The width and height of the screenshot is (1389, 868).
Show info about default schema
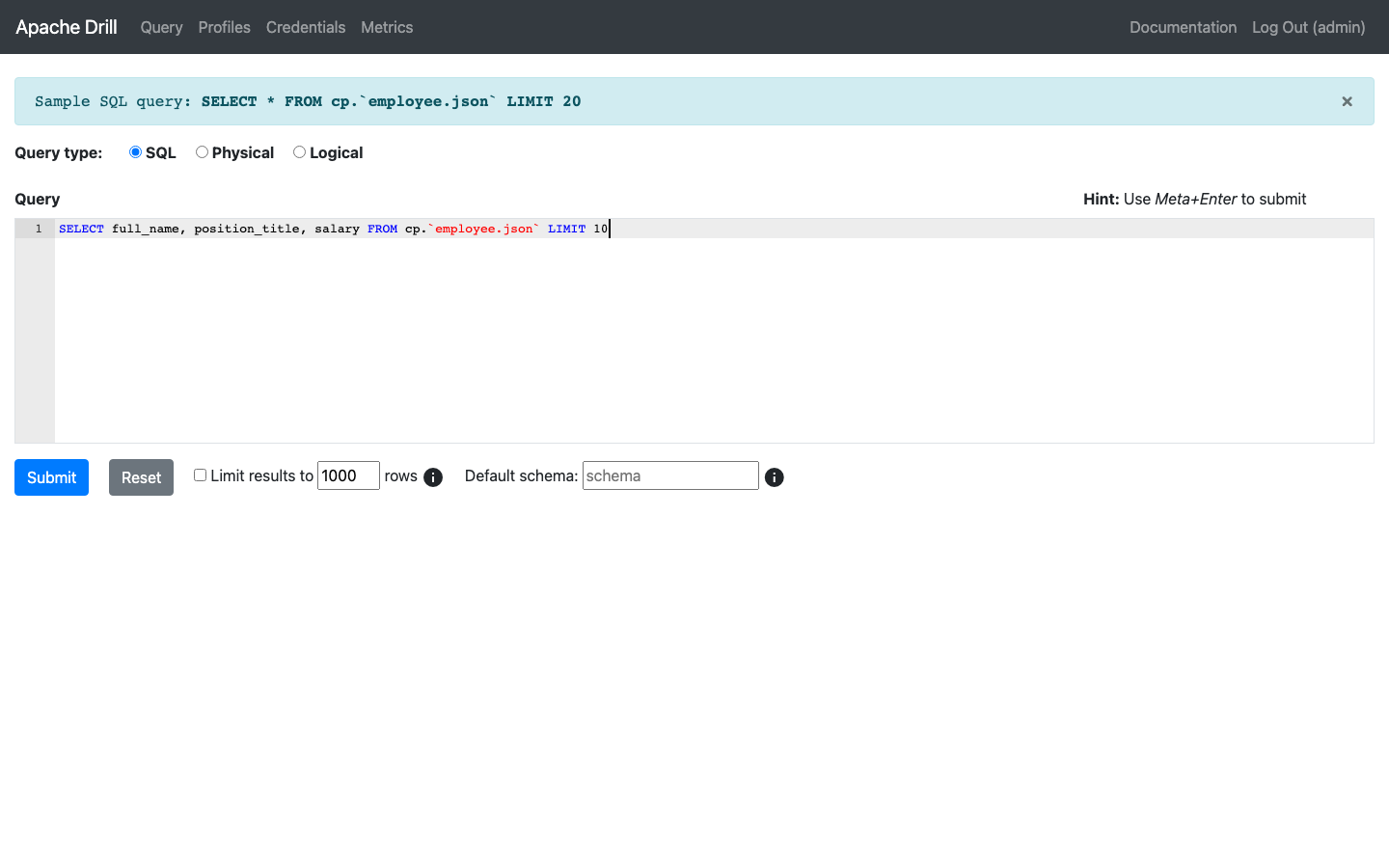click(774, 477)
